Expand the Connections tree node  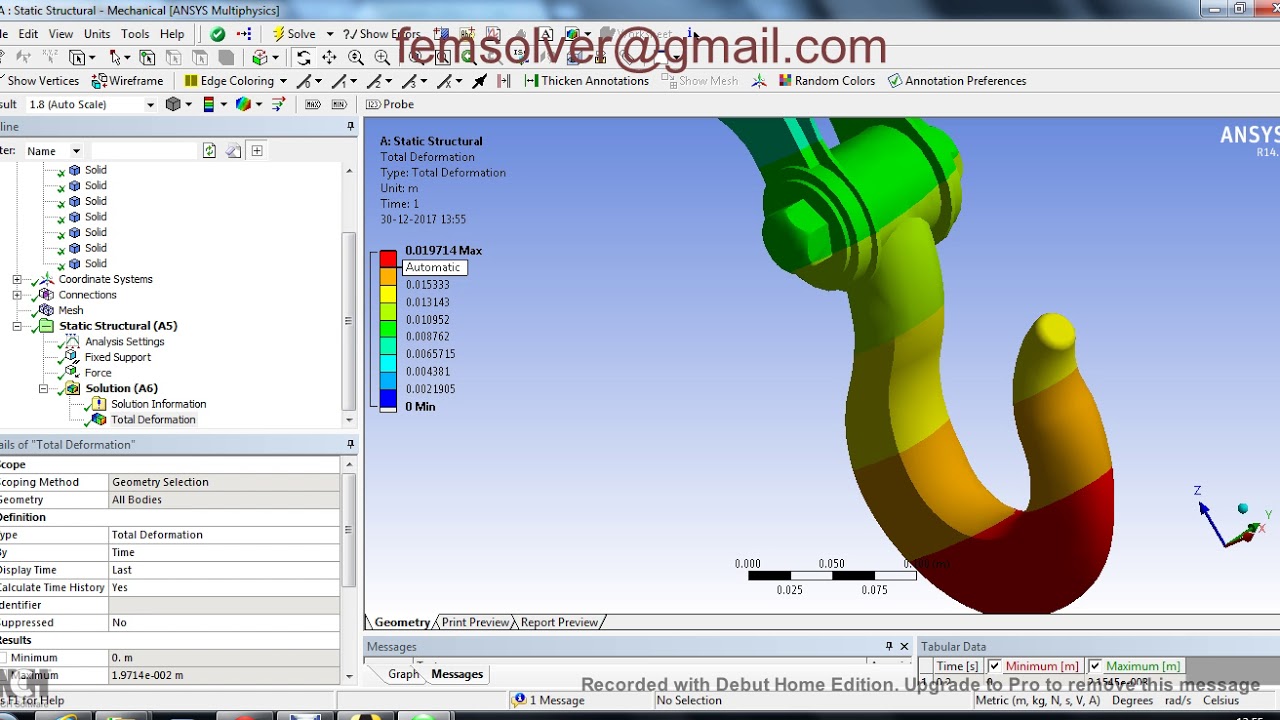click(x=17, y=295)
